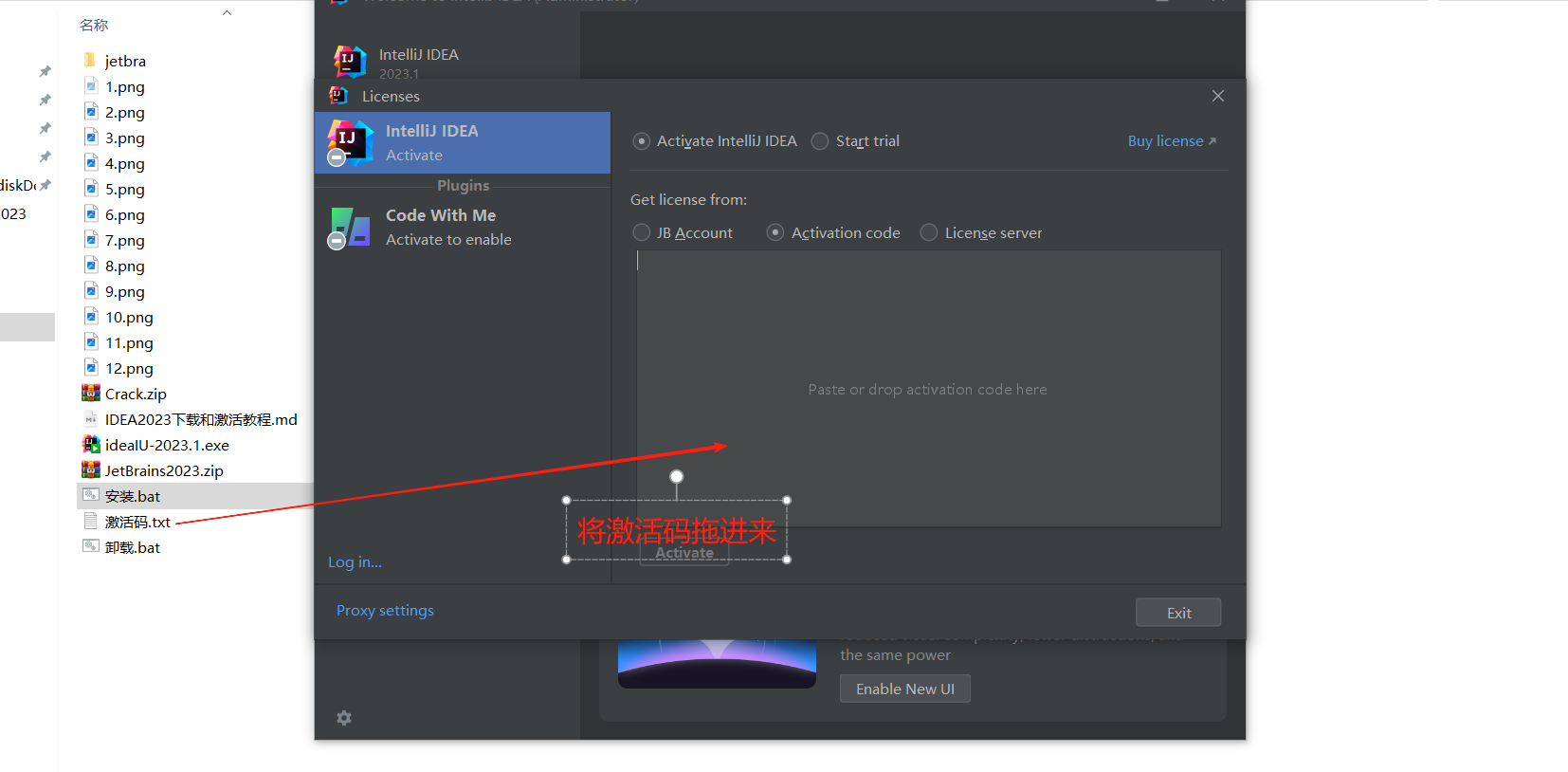The image size is (1568, 772).
Task: Select Code With Me plugin entry
Action: coord(463,228)
